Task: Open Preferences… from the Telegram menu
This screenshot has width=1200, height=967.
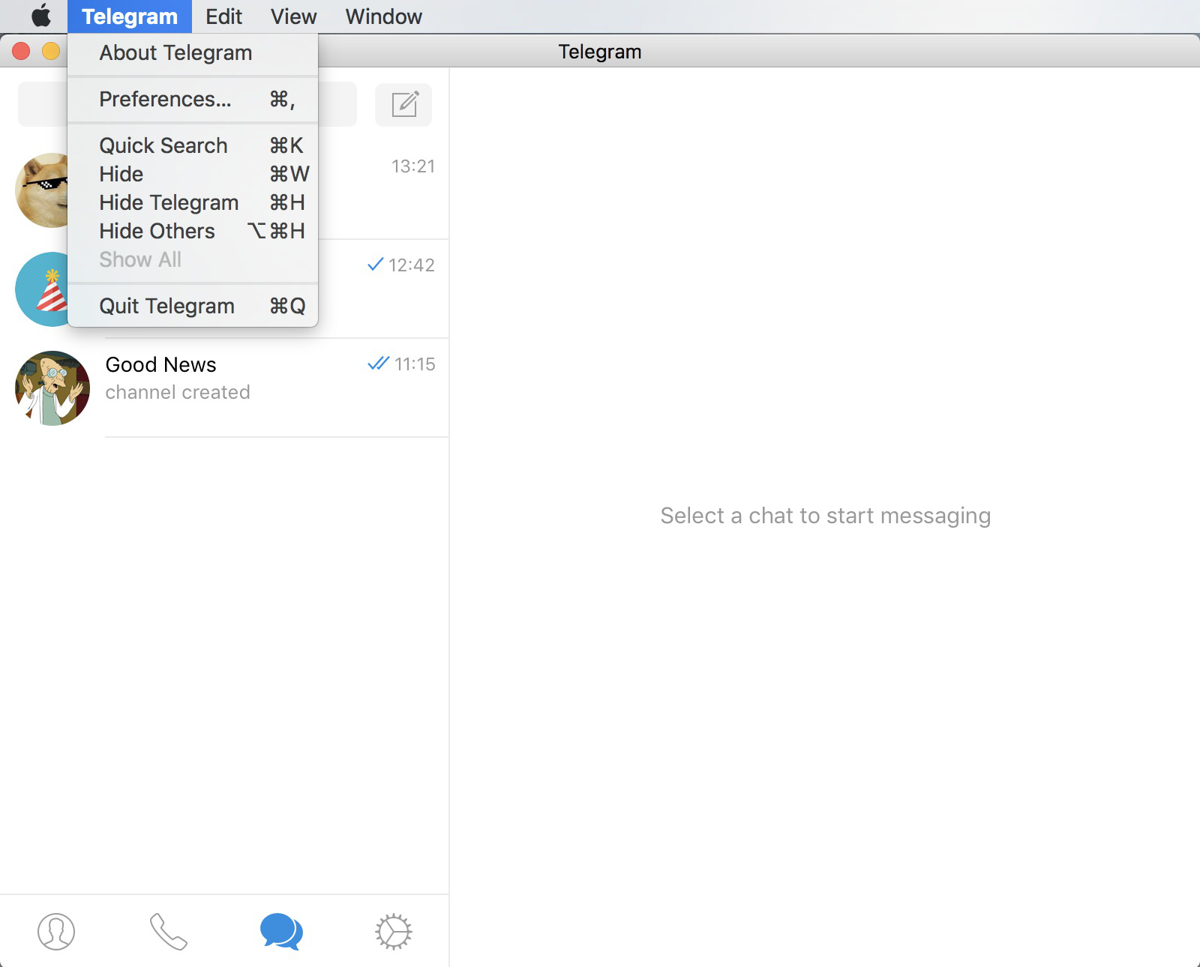Action: pyautogui.click(x=193, y=99)
